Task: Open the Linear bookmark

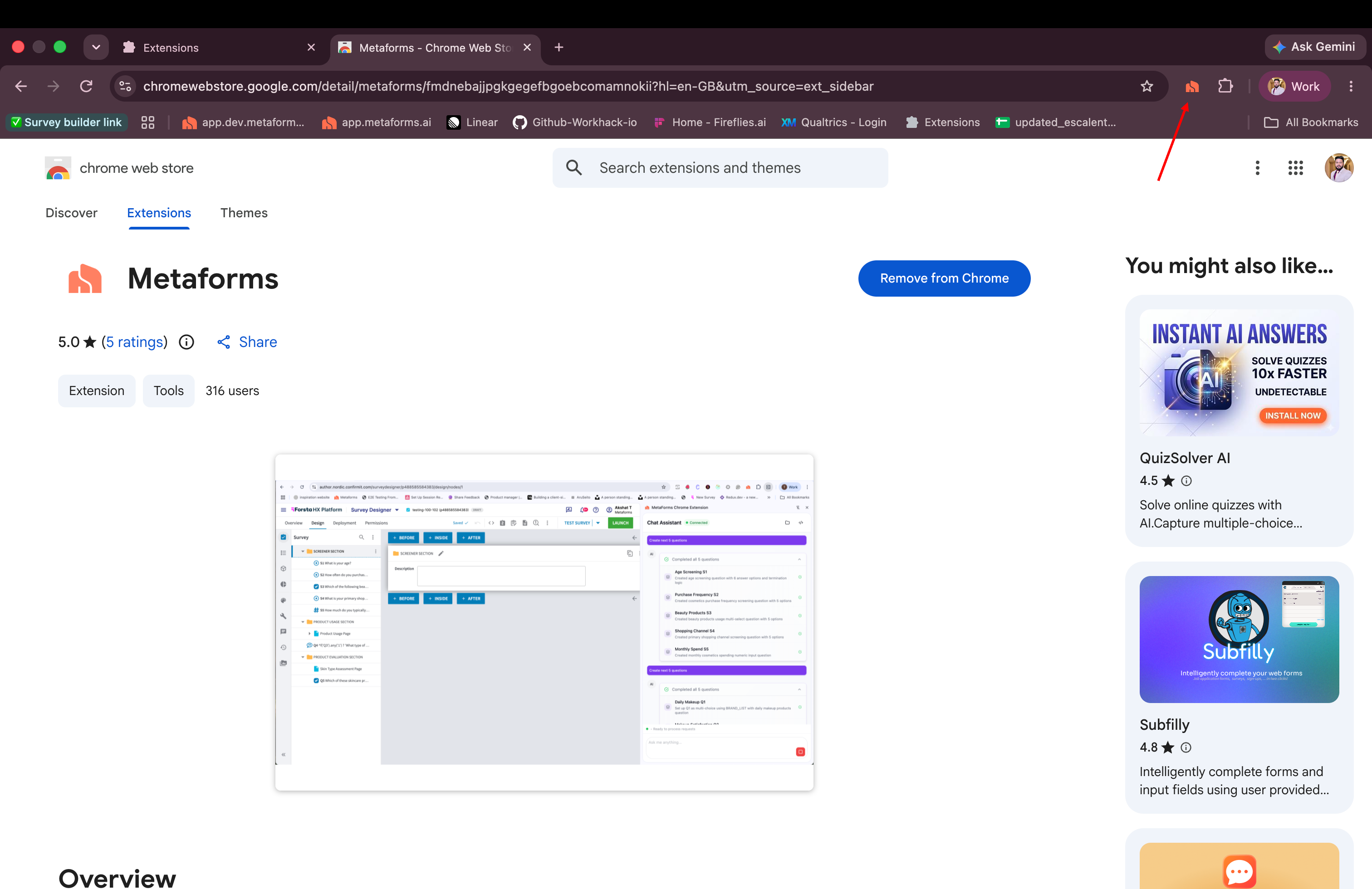Action: [472, 122]
